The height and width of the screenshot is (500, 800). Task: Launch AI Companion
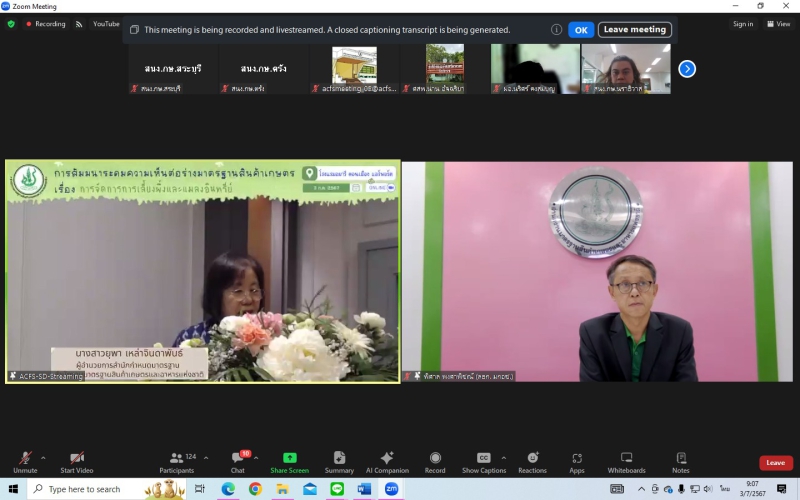(387, 462)
